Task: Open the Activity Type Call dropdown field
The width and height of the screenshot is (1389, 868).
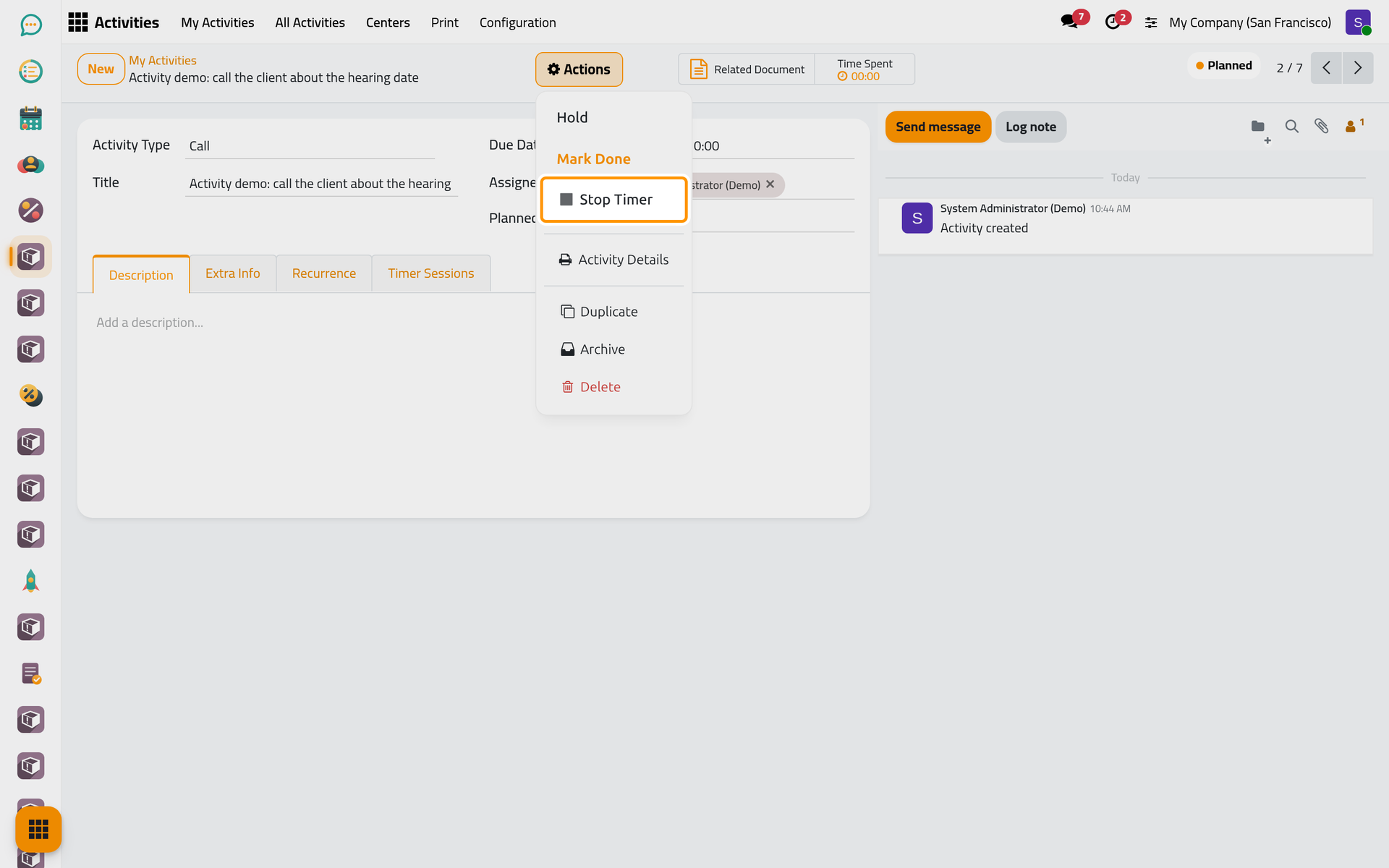Action: pos(310,146)
